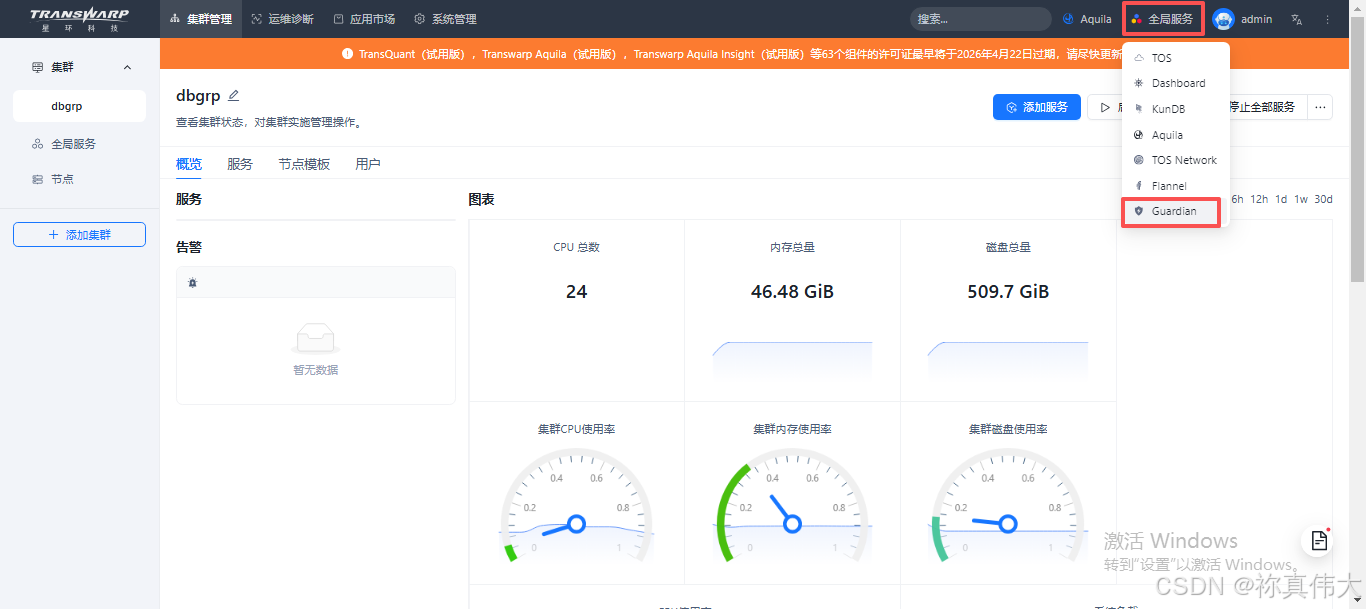Open Aquila shortcut in the top bar
1366x609 pixels.
(1087, 19)
